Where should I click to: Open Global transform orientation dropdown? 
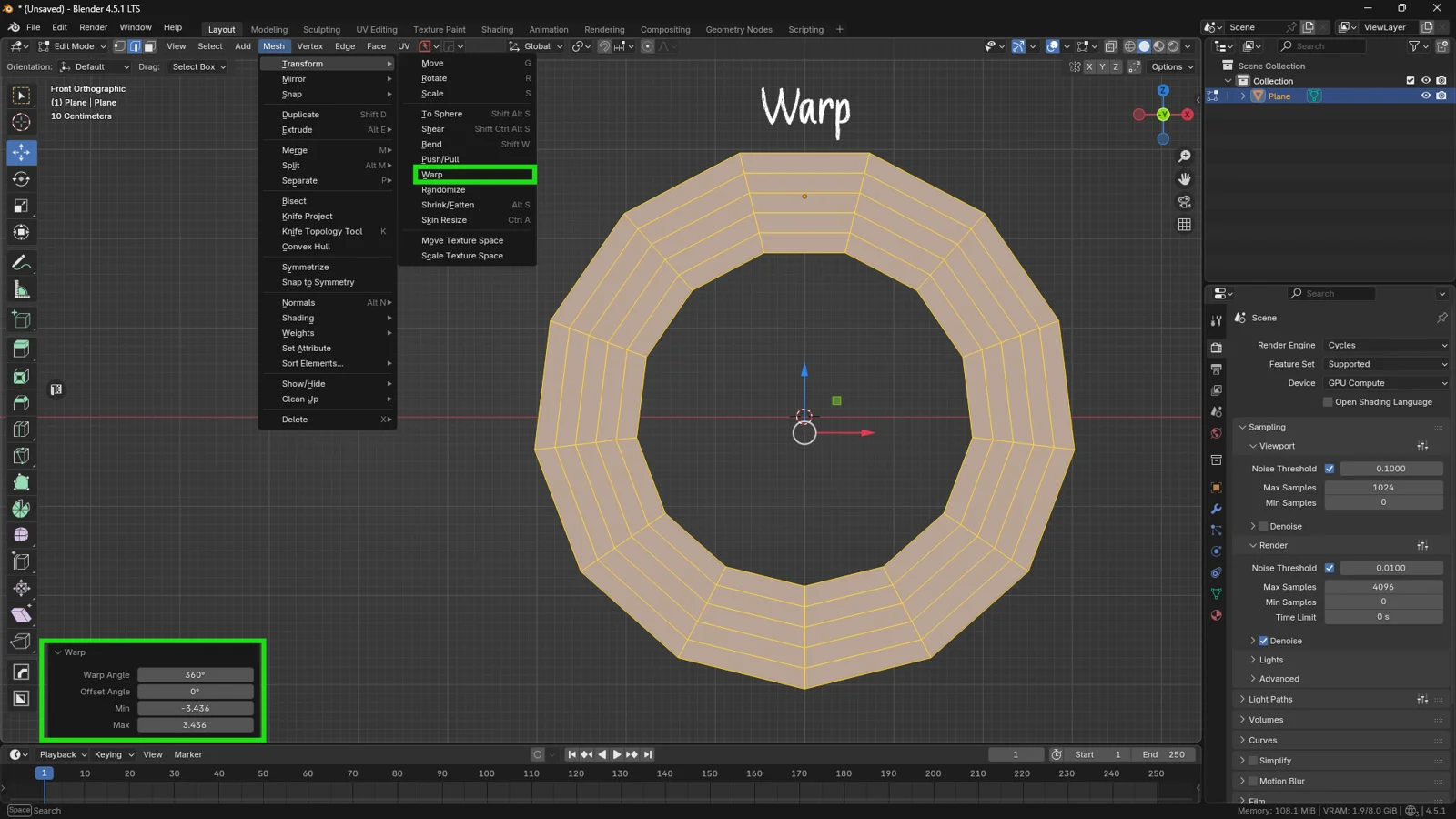(x=536, y=46)
